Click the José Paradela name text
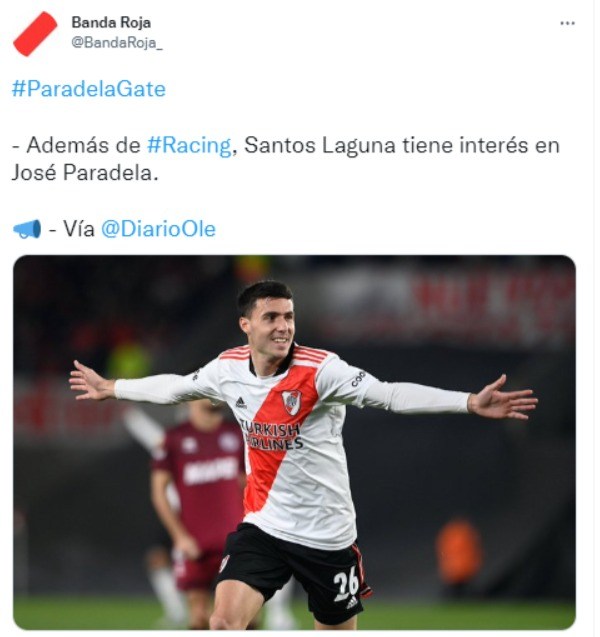 coord(84,173)
